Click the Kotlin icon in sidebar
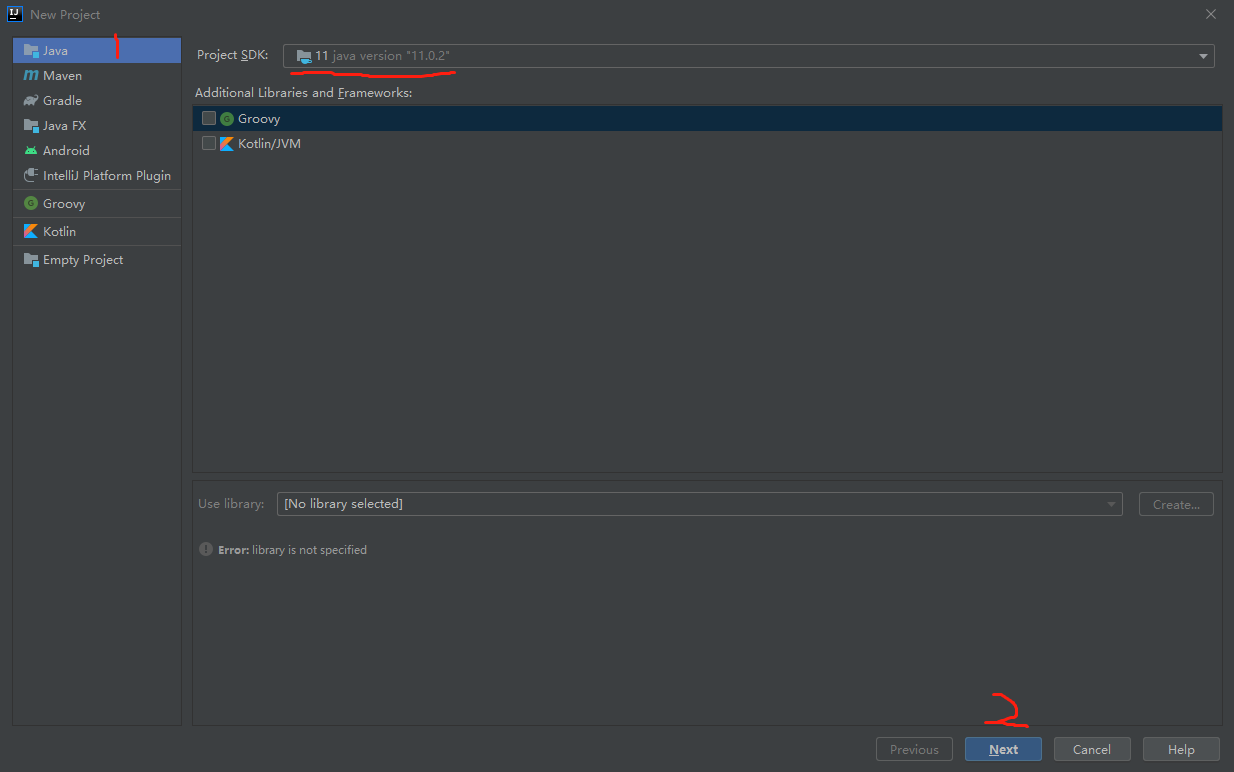 [x=31, y=231]
